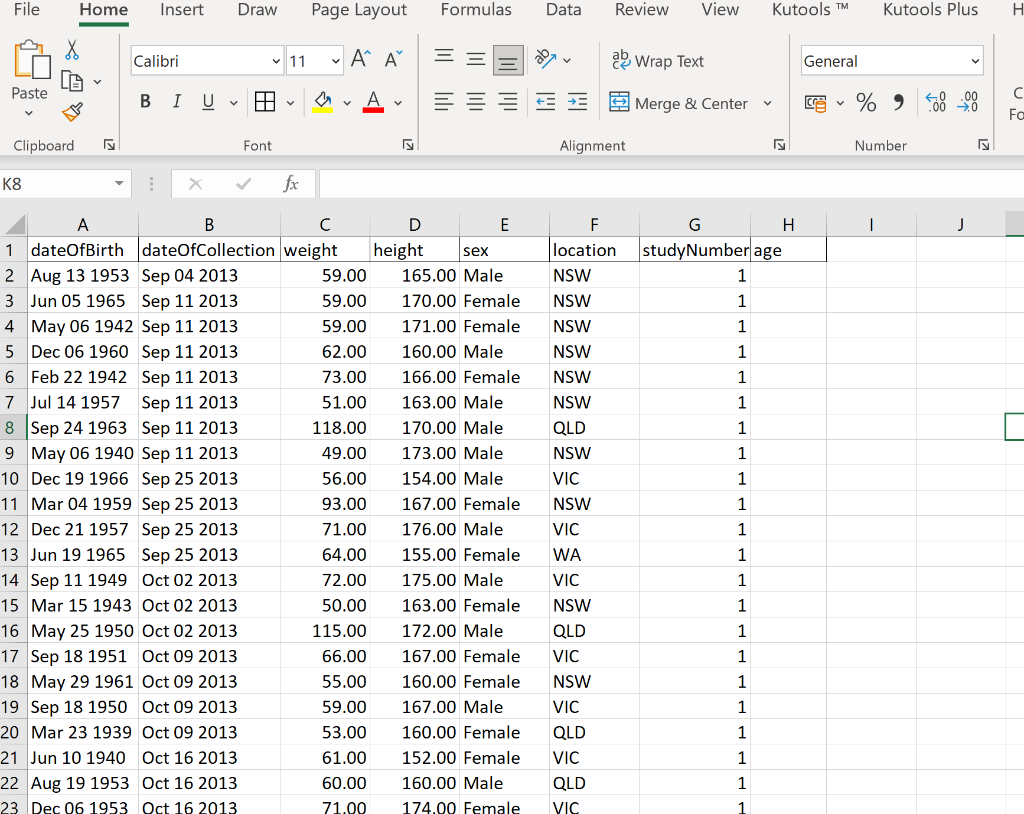Click the insert function fx icon
1024x814 pixels.
[x=291, y=184]
